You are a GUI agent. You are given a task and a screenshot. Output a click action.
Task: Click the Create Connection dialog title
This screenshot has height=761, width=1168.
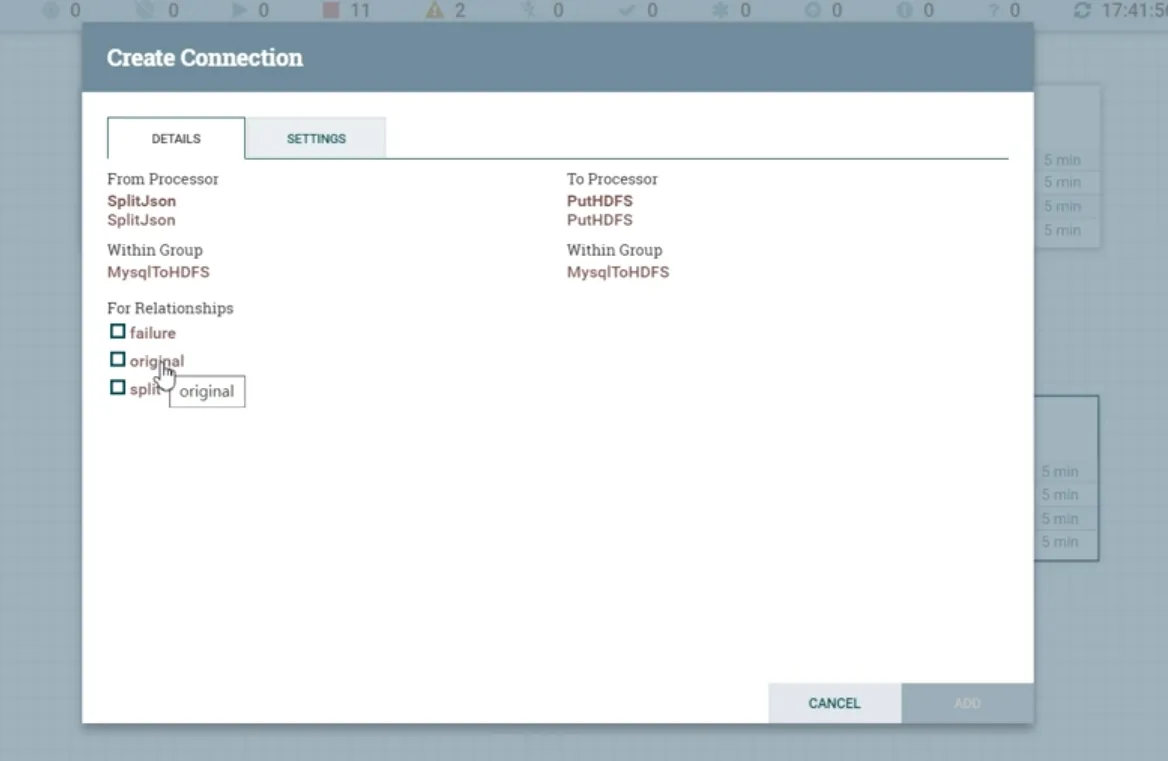click(205, 58)
